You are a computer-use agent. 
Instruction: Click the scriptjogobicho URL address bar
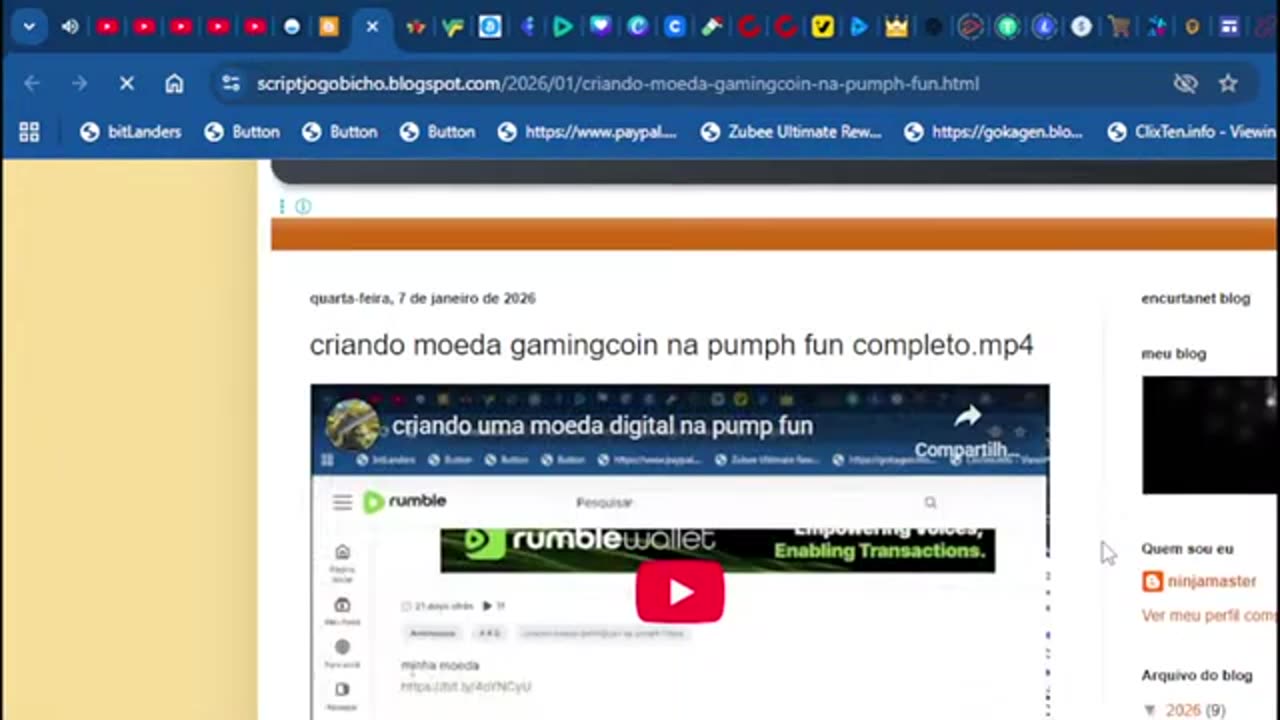(x=617, y=84)
